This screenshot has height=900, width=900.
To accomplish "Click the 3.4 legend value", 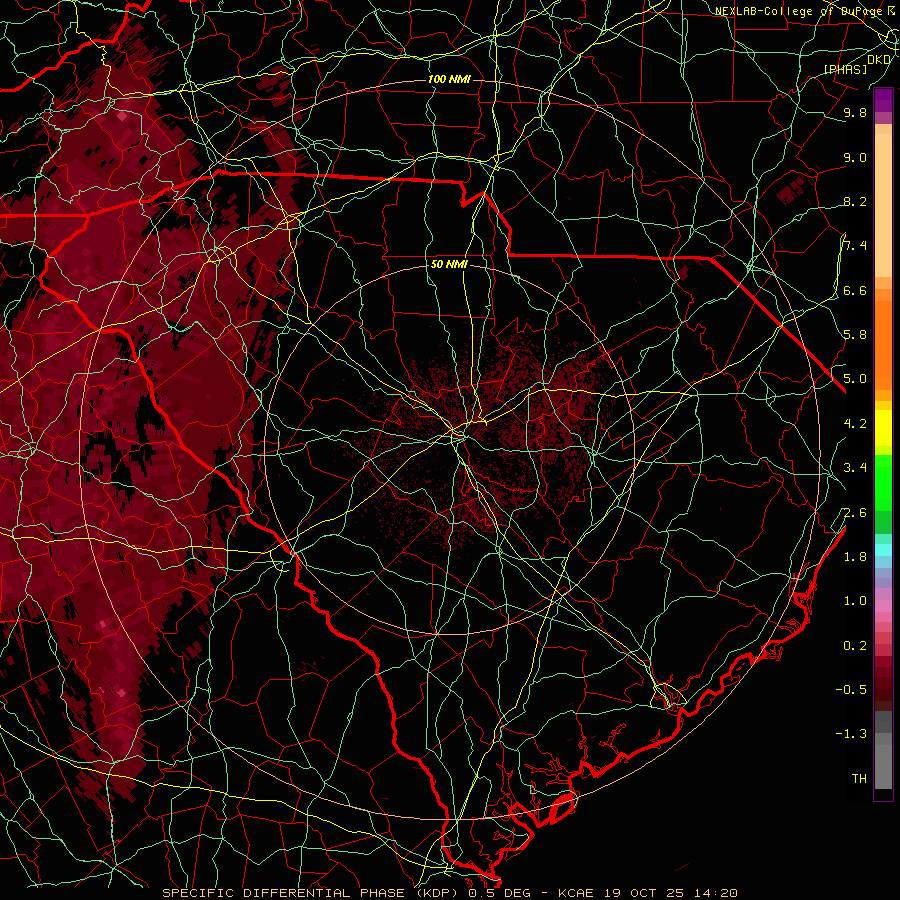I will tap(855, 467).
